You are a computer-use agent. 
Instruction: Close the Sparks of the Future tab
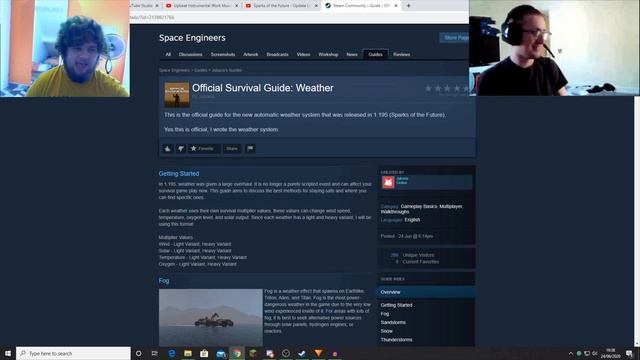[x=316, y=6]
